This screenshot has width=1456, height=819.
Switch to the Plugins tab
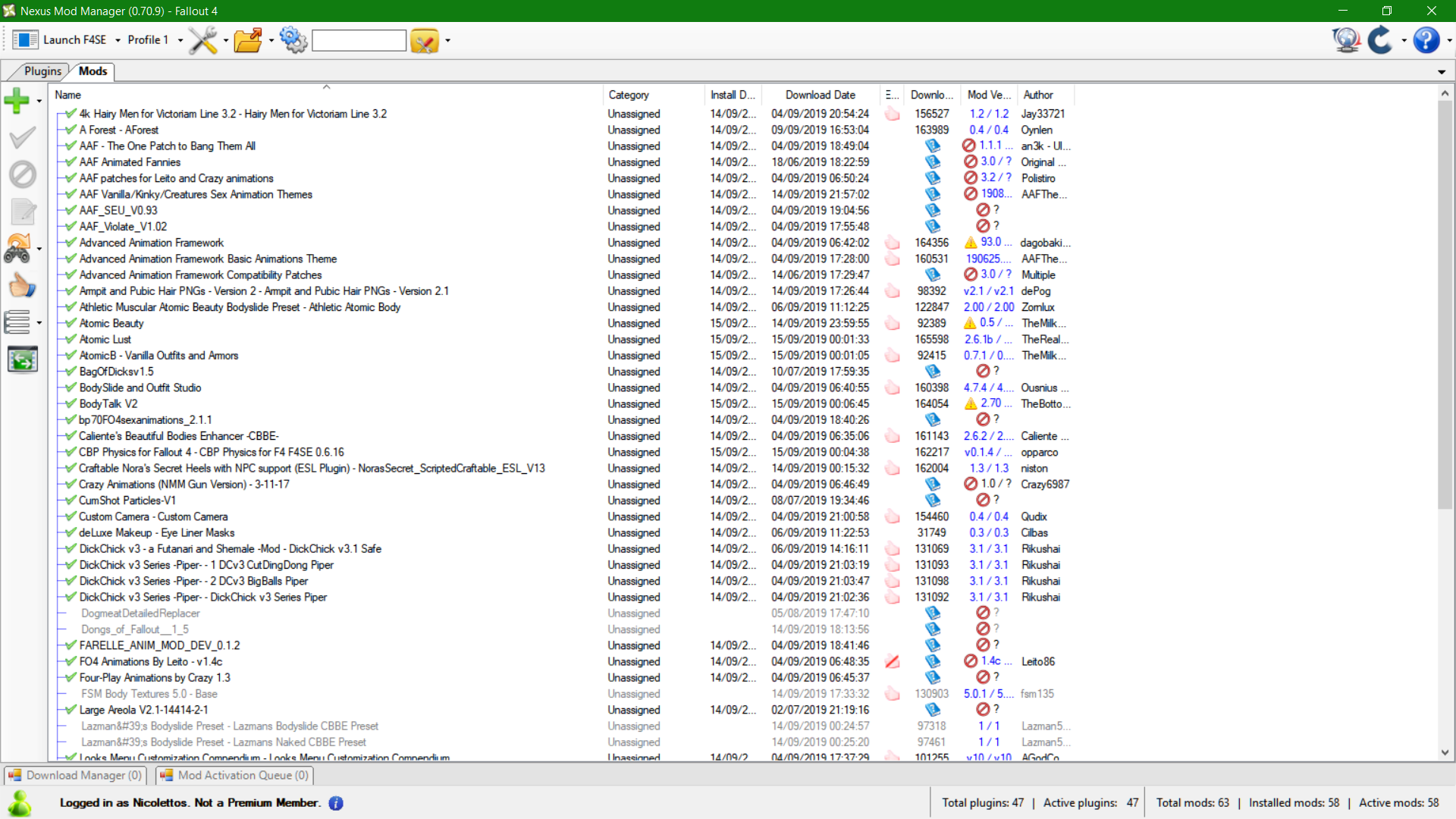click(42, 71)
